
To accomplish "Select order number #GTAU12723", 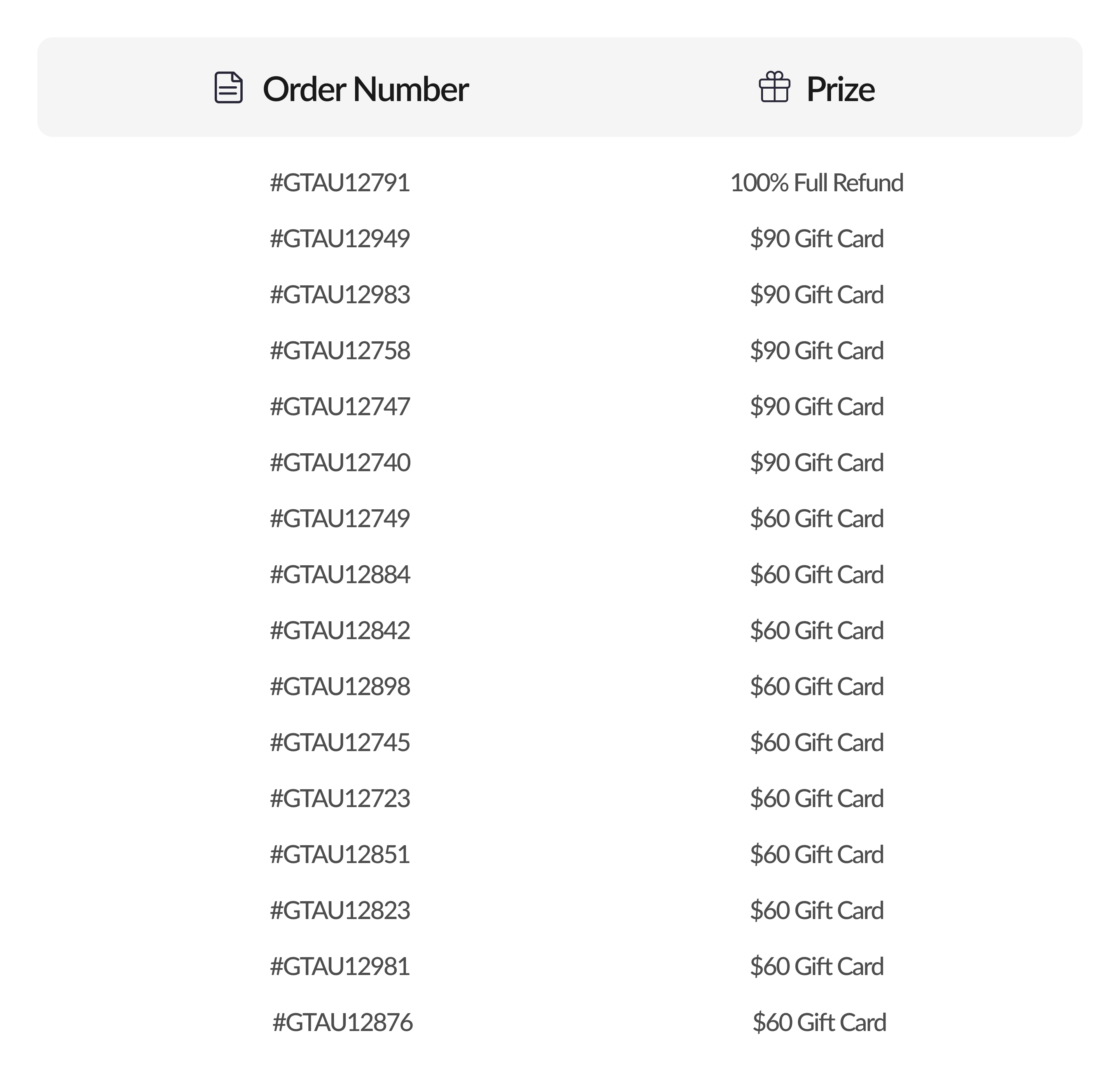I will click(340, 799).
